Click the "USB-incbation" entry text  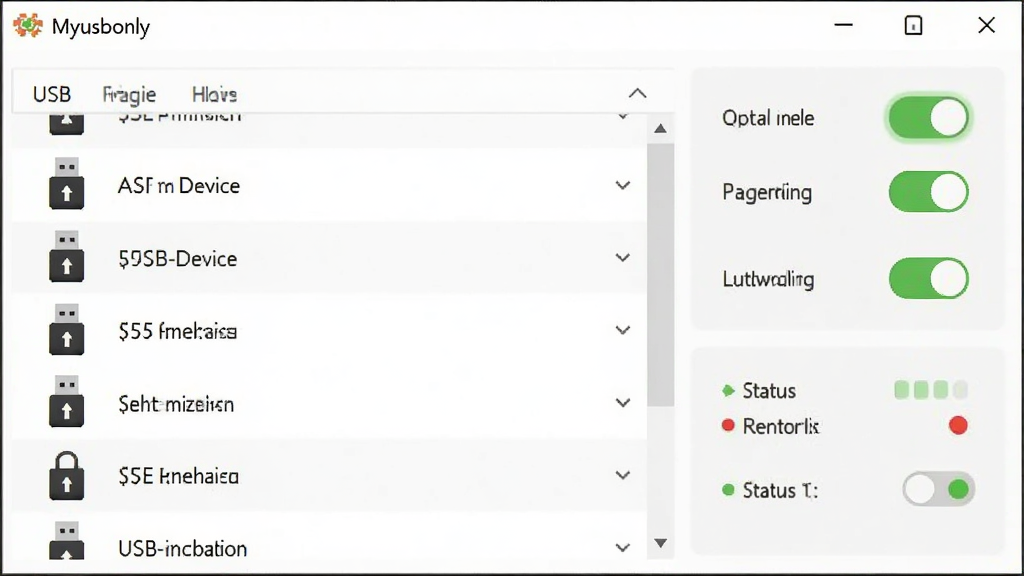coord(183,549)
